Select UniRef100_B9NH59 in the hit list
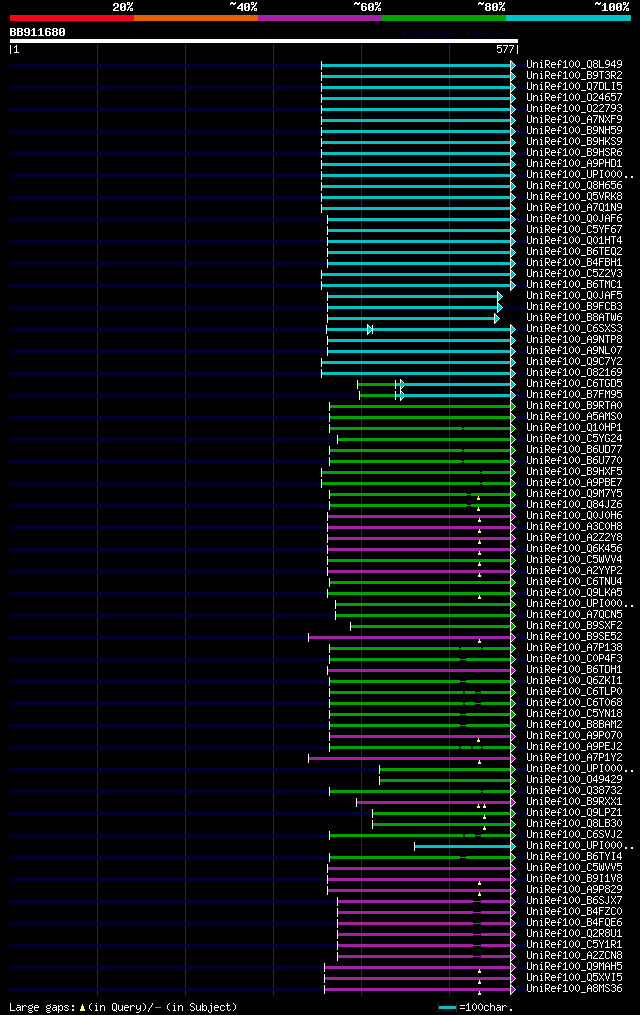Viewport: 640px width, 1015px height. pos(574,131)
